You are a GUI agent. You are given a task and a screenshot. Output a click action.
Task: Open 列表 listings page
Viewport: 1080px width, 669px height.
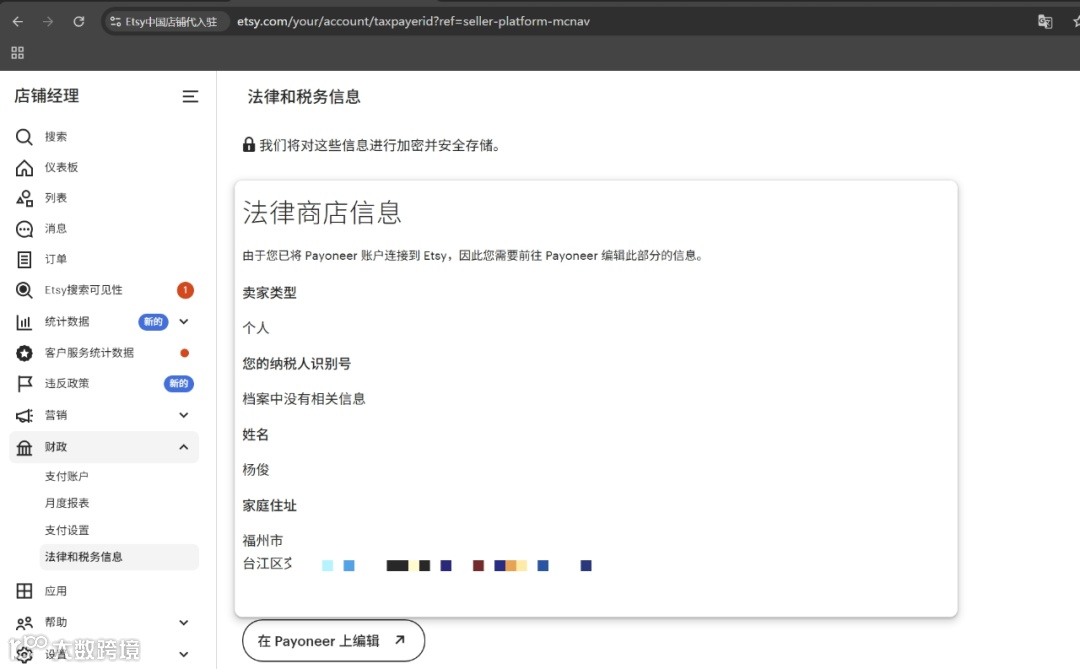[56, 198]
